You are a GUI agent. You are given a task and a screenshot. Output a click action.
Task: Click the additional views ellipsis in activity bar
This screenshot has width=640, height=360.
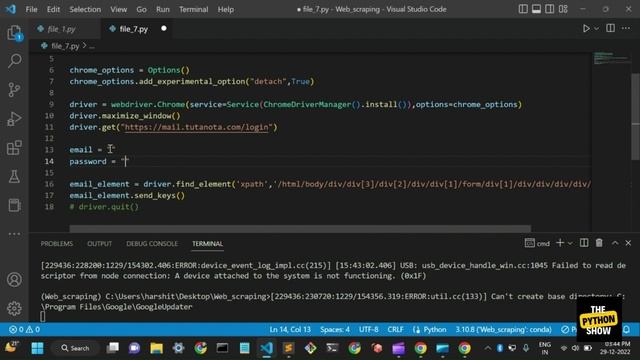[x=14, y=234]
